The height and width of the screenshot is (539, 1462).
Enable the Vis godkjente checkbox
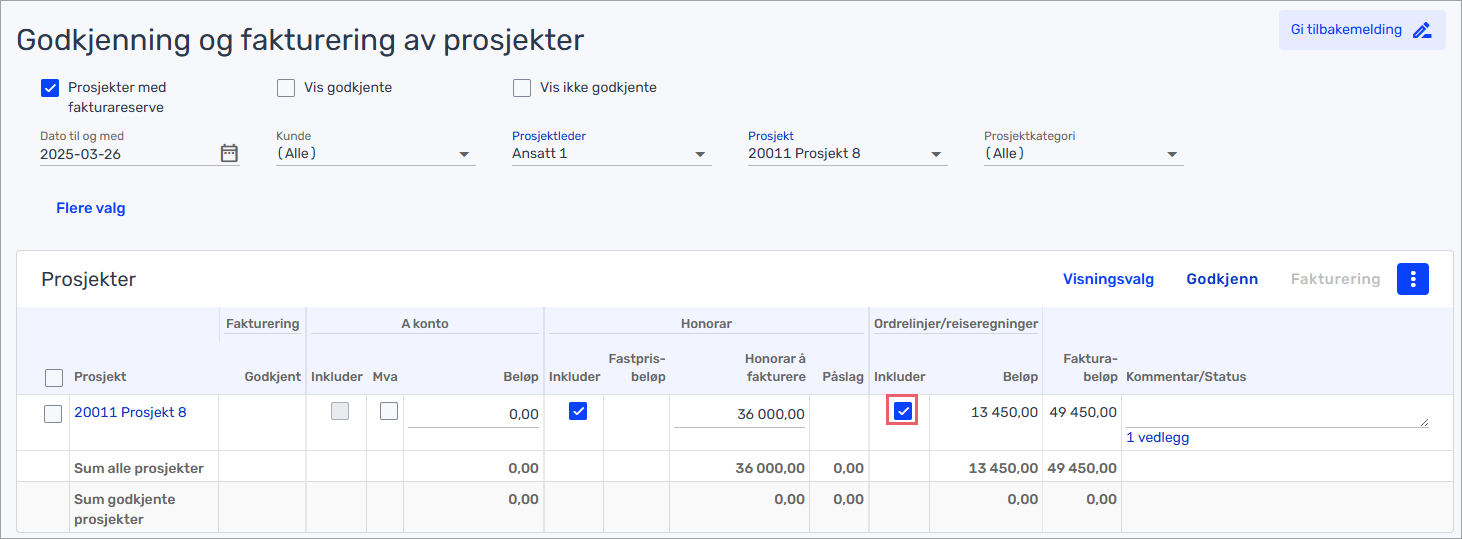tap(286, 88)
